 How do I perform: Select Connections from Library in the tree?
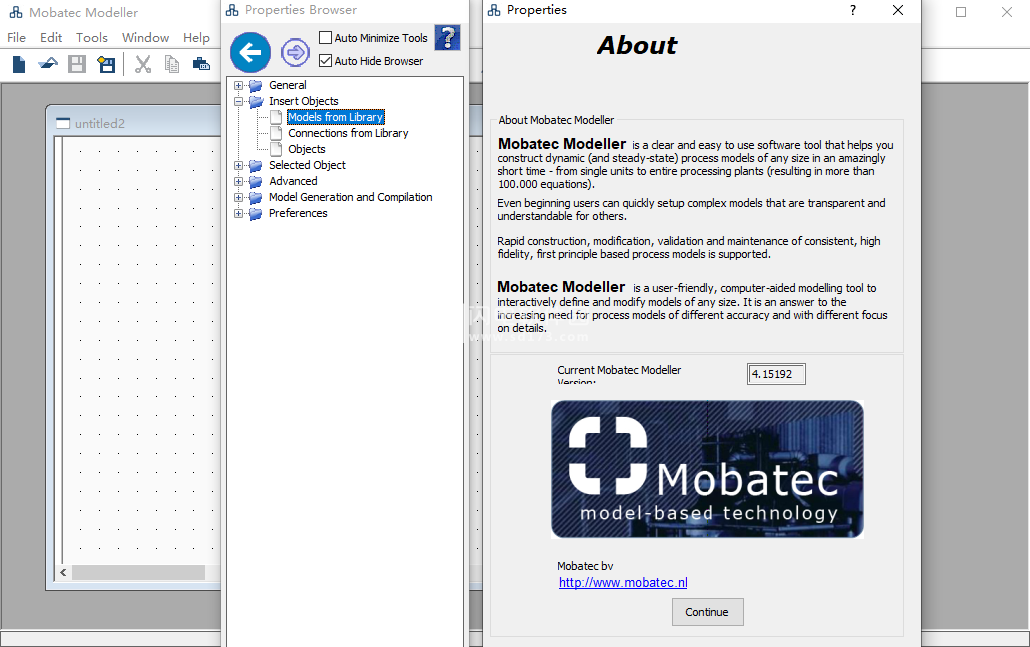pyautogui.click(x=348, y=133)
